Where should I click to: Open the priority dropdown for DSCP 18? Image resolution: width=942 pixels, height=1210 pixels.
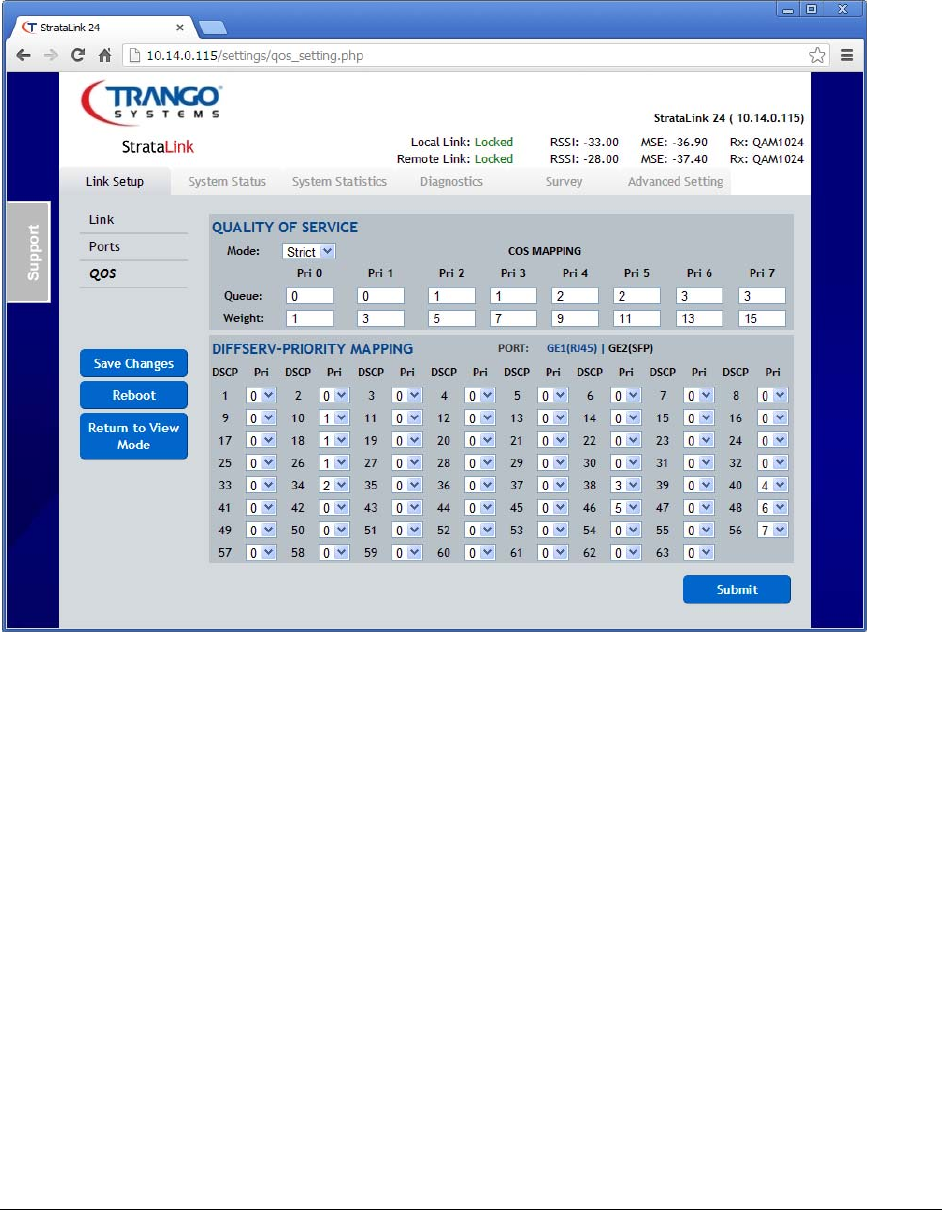tap(334, 440)
